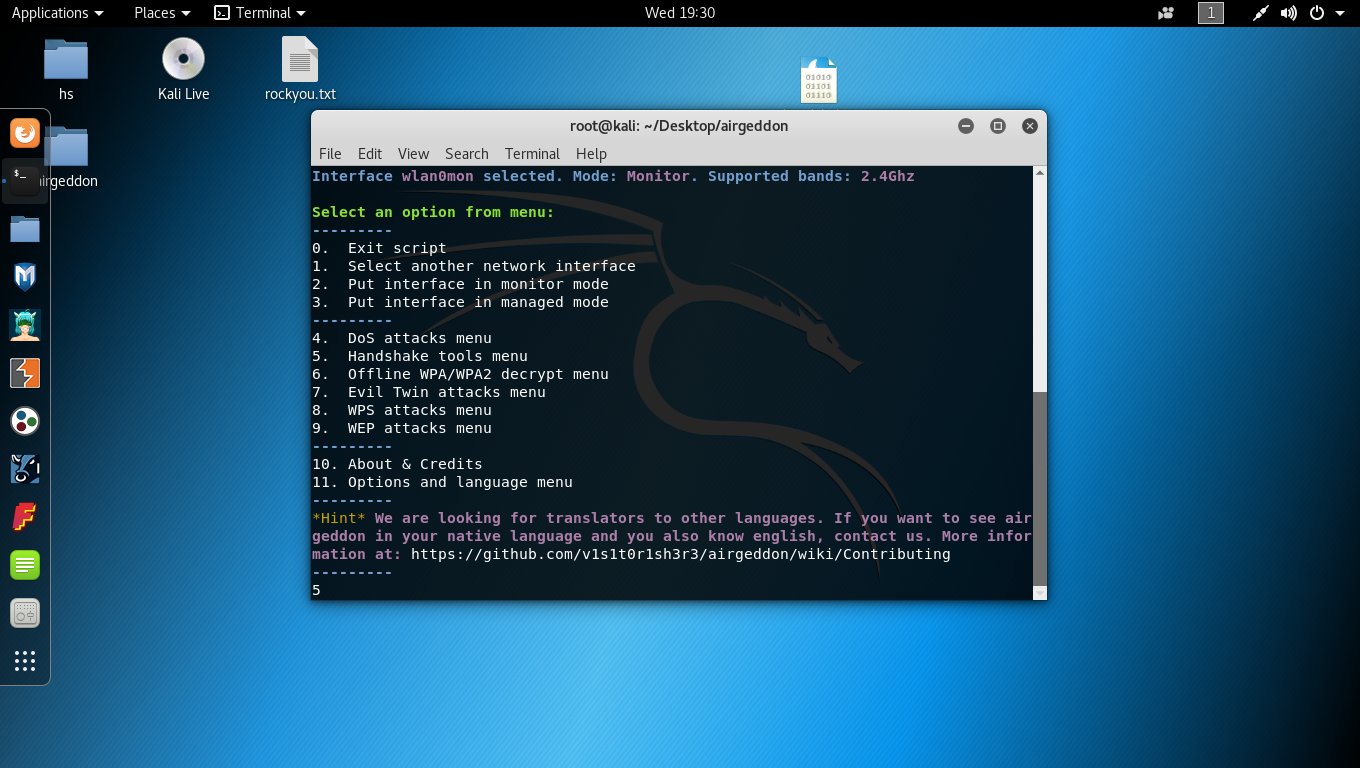
Task: Open the Places menu in the top bar
Action: 162,13
